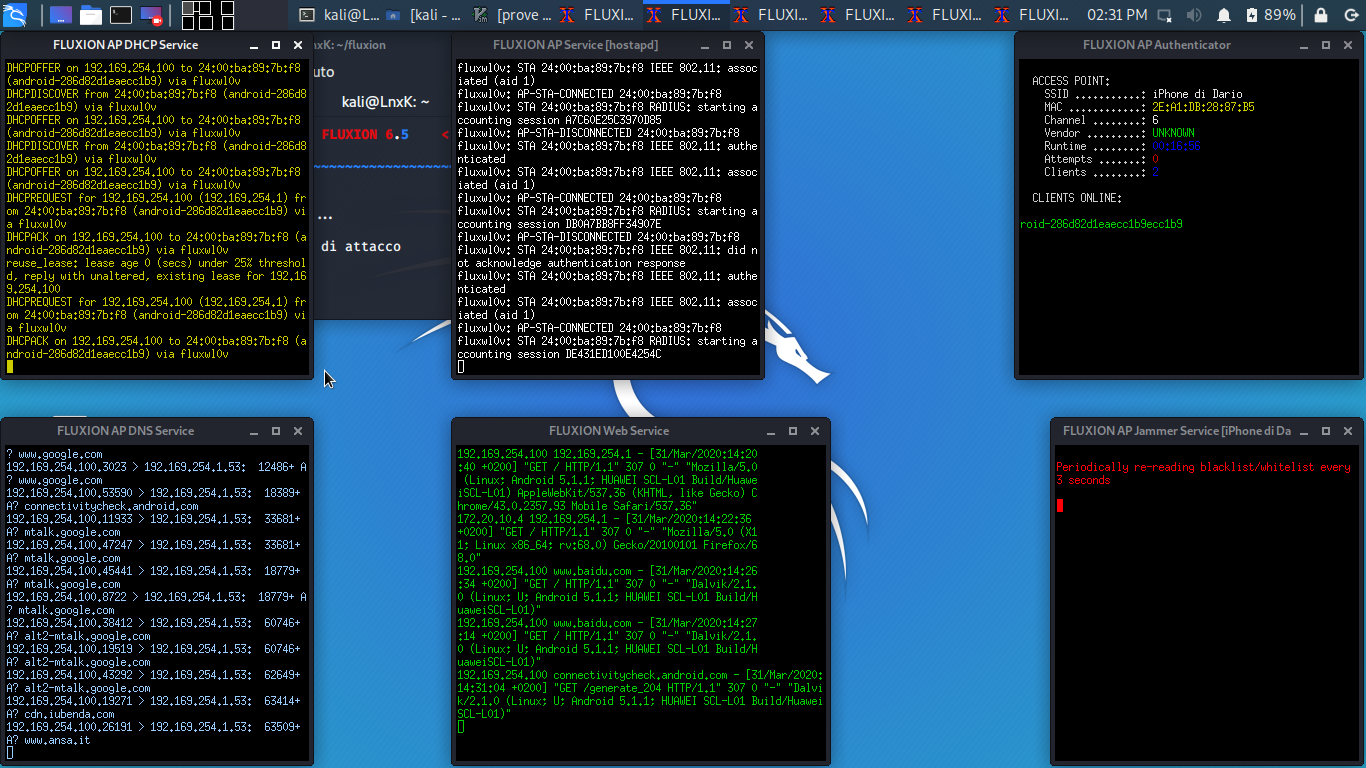Launch a terminal from the taskbar icon

121,14
